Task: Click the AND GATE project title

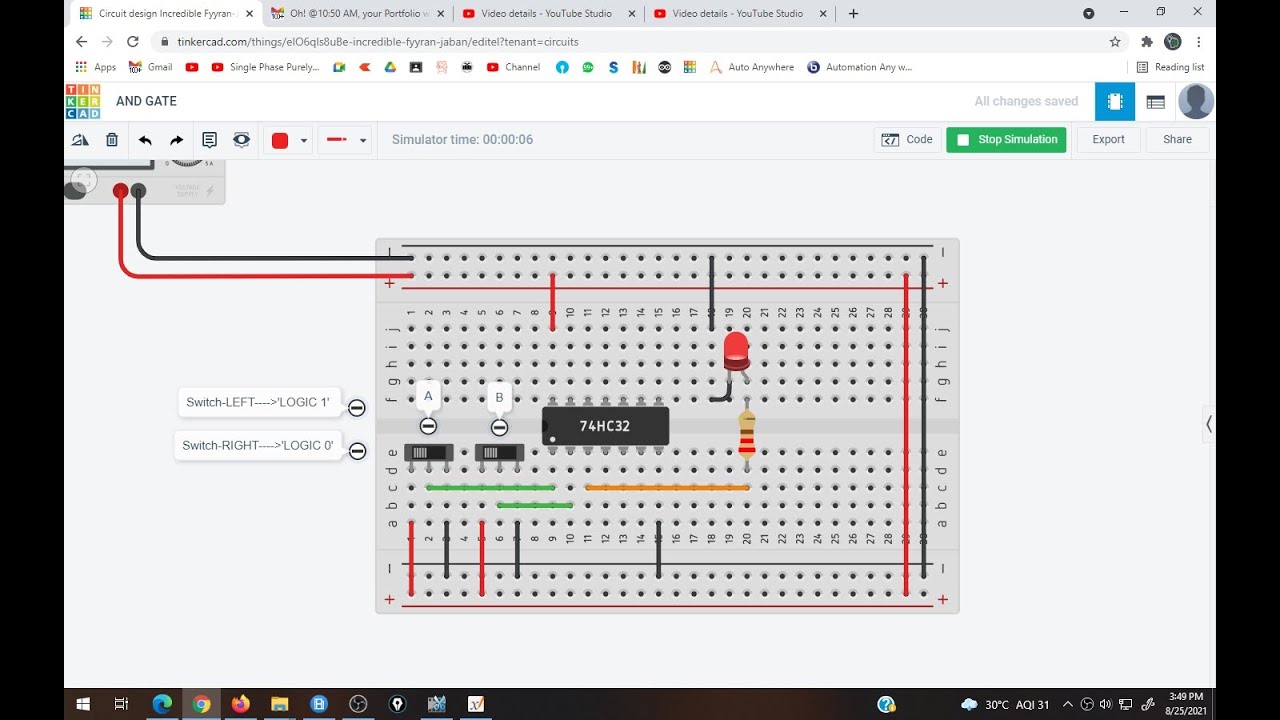Action: pyautogui.click(x=146, y=101)
